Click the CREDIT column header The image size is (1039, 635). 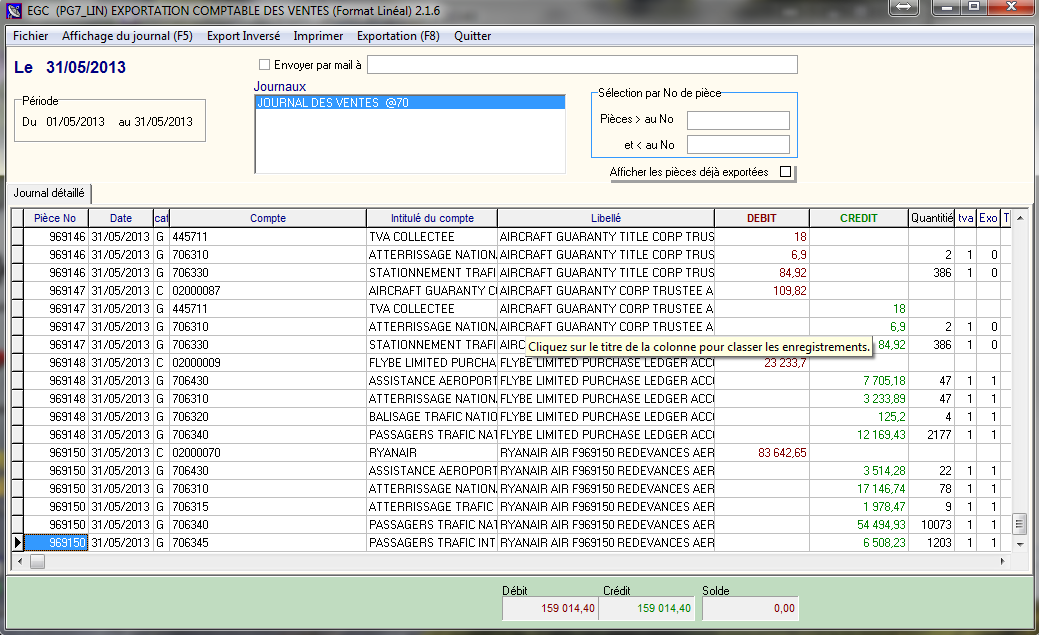click(x=858, y=218)
